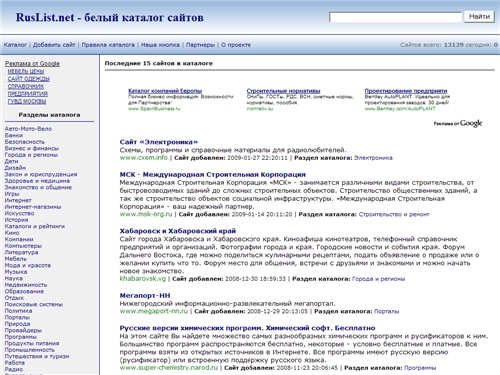
Task: Open the Порталы sidebar category
Action: point(17,317)
